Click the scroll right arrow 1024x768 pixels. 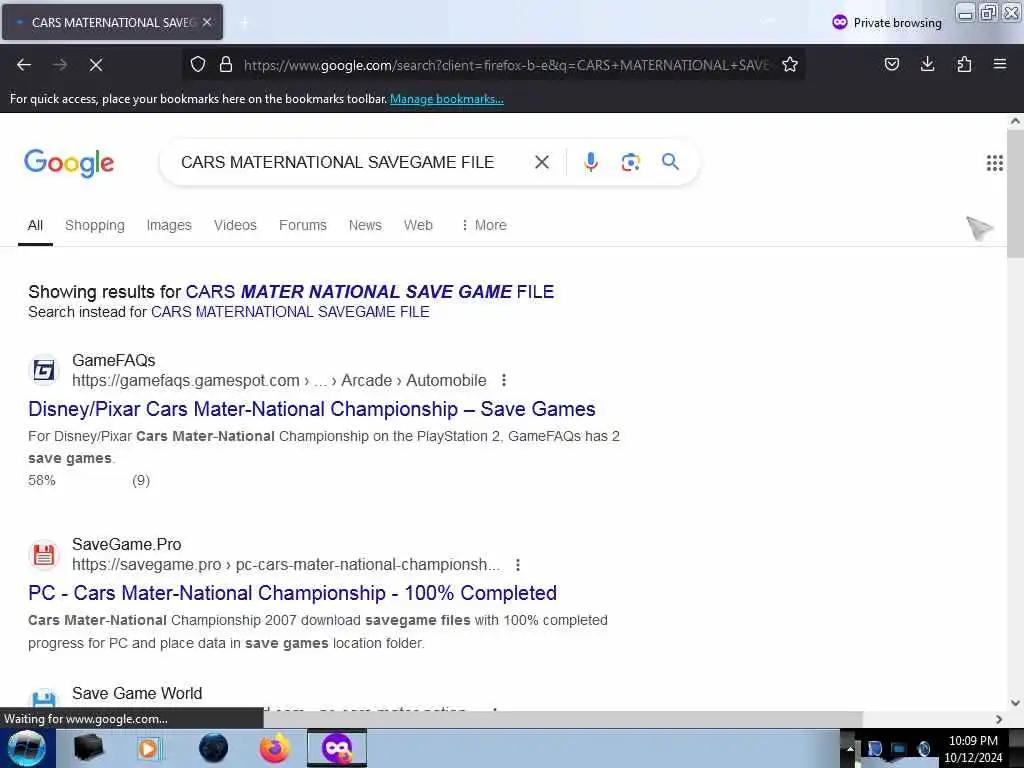point(999,719)
